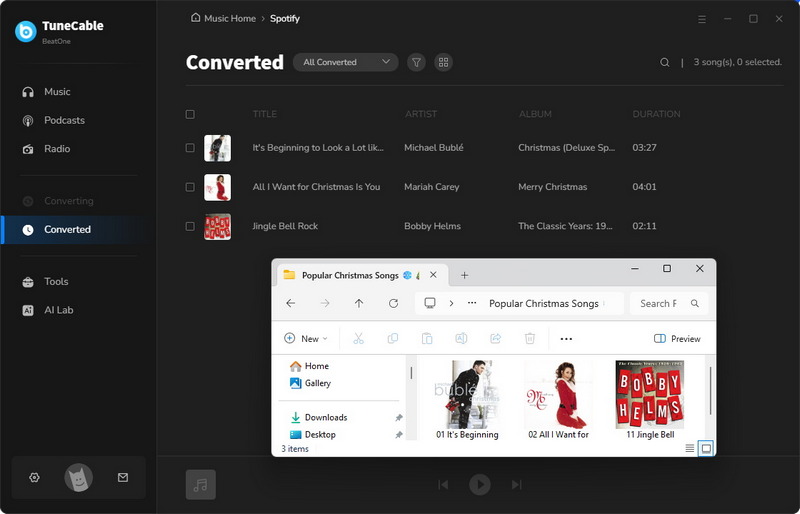The width and height of the screenshot is (800, 514).
Task: Click the TuneCable logo icon
Action: click(26, 32)
